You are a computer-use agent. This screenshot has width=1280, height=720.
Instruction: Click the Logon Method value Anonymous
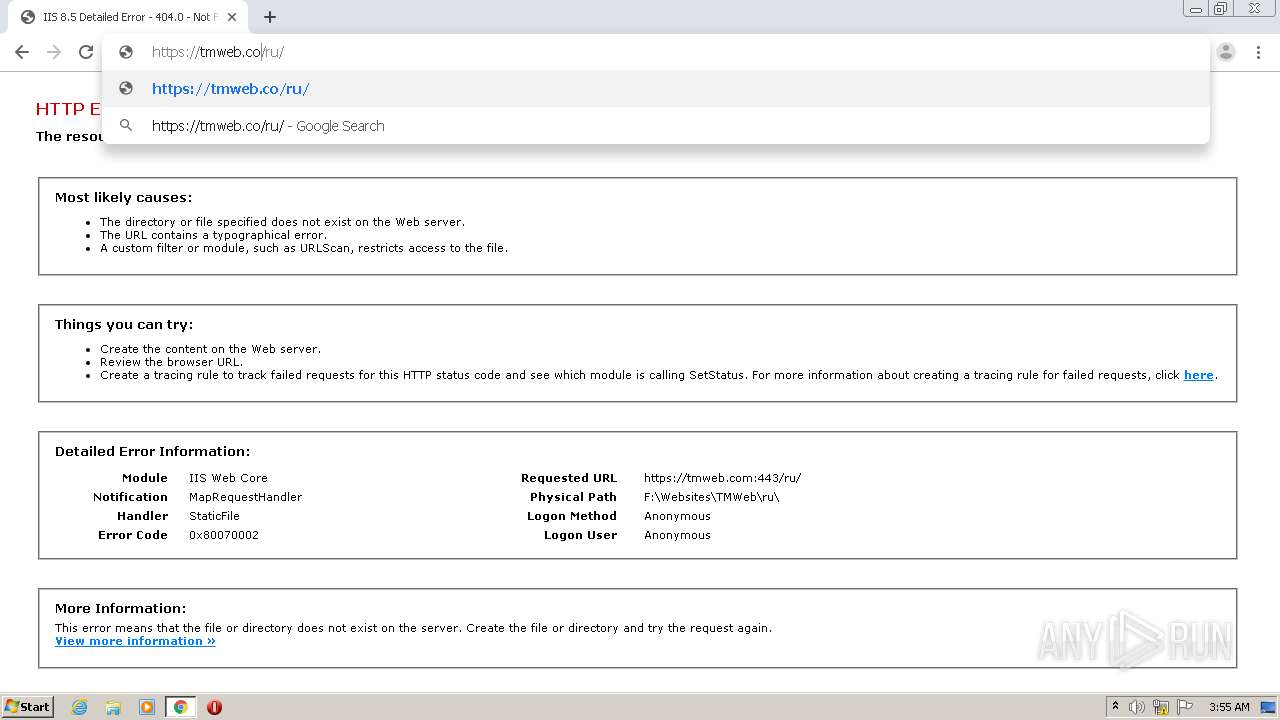pyautogui.click(x=677, y=516)
